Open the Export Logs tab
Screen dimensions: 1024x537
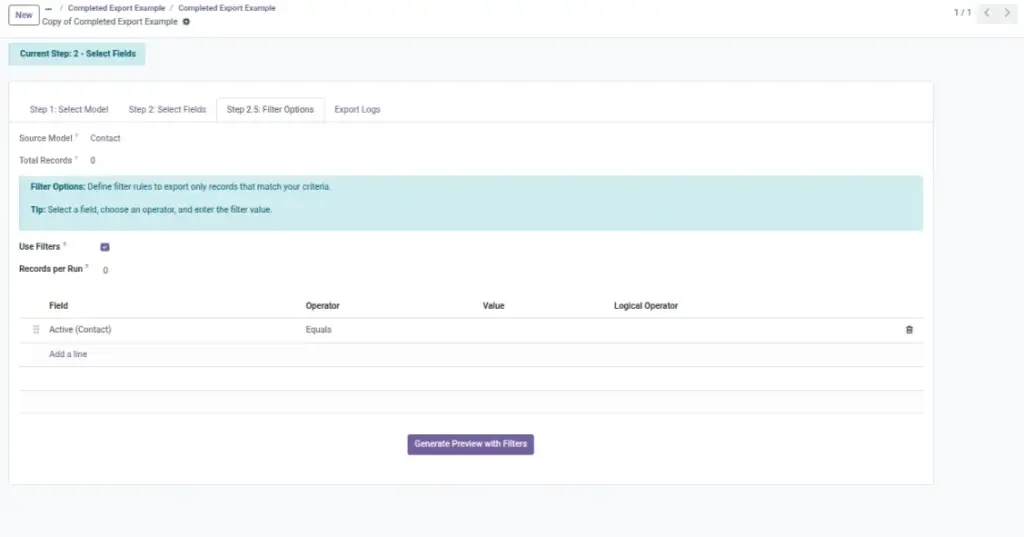(x=357, y=109)
